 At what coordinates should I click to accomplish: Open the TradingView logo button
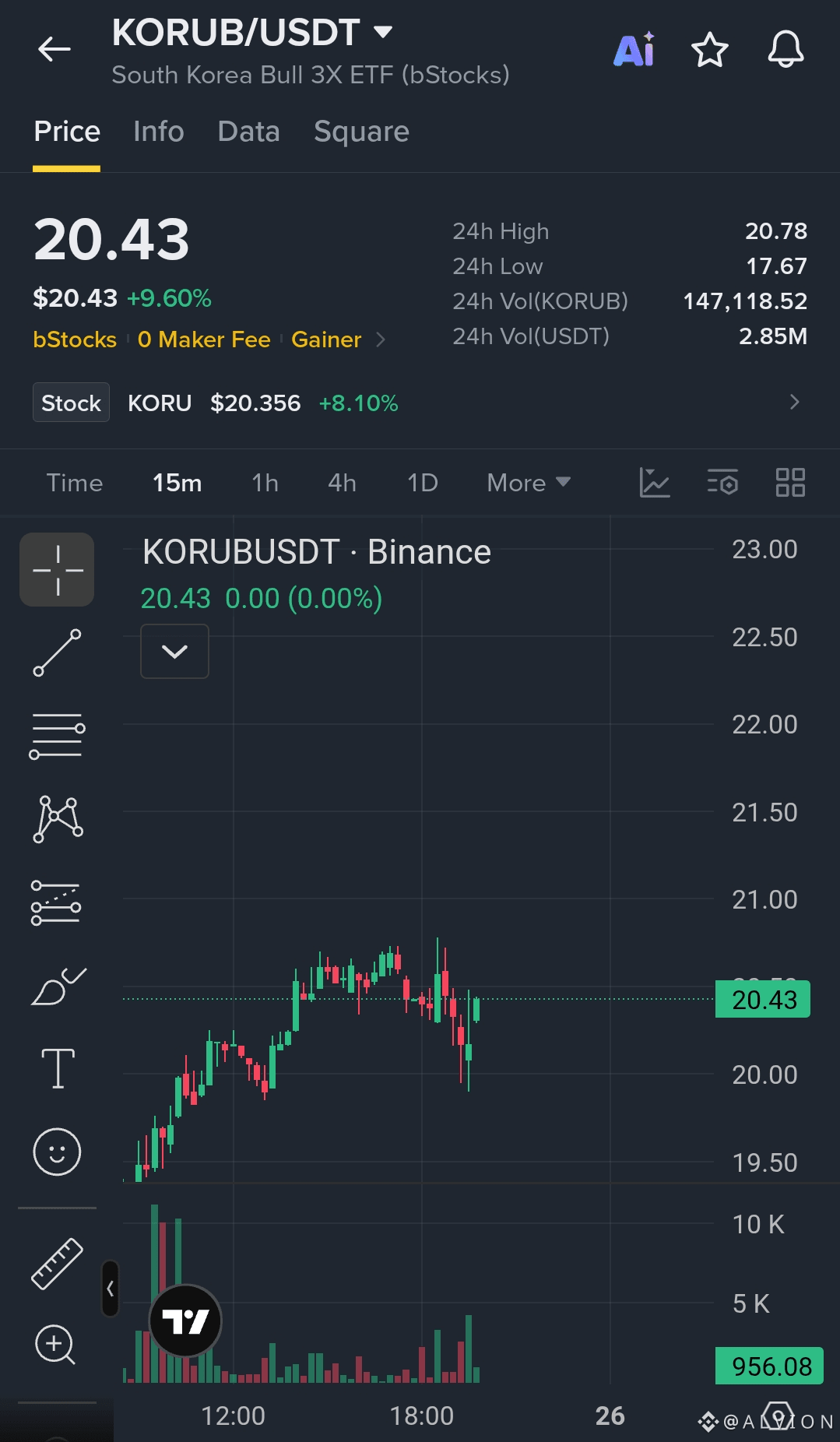click(185, 1321)
